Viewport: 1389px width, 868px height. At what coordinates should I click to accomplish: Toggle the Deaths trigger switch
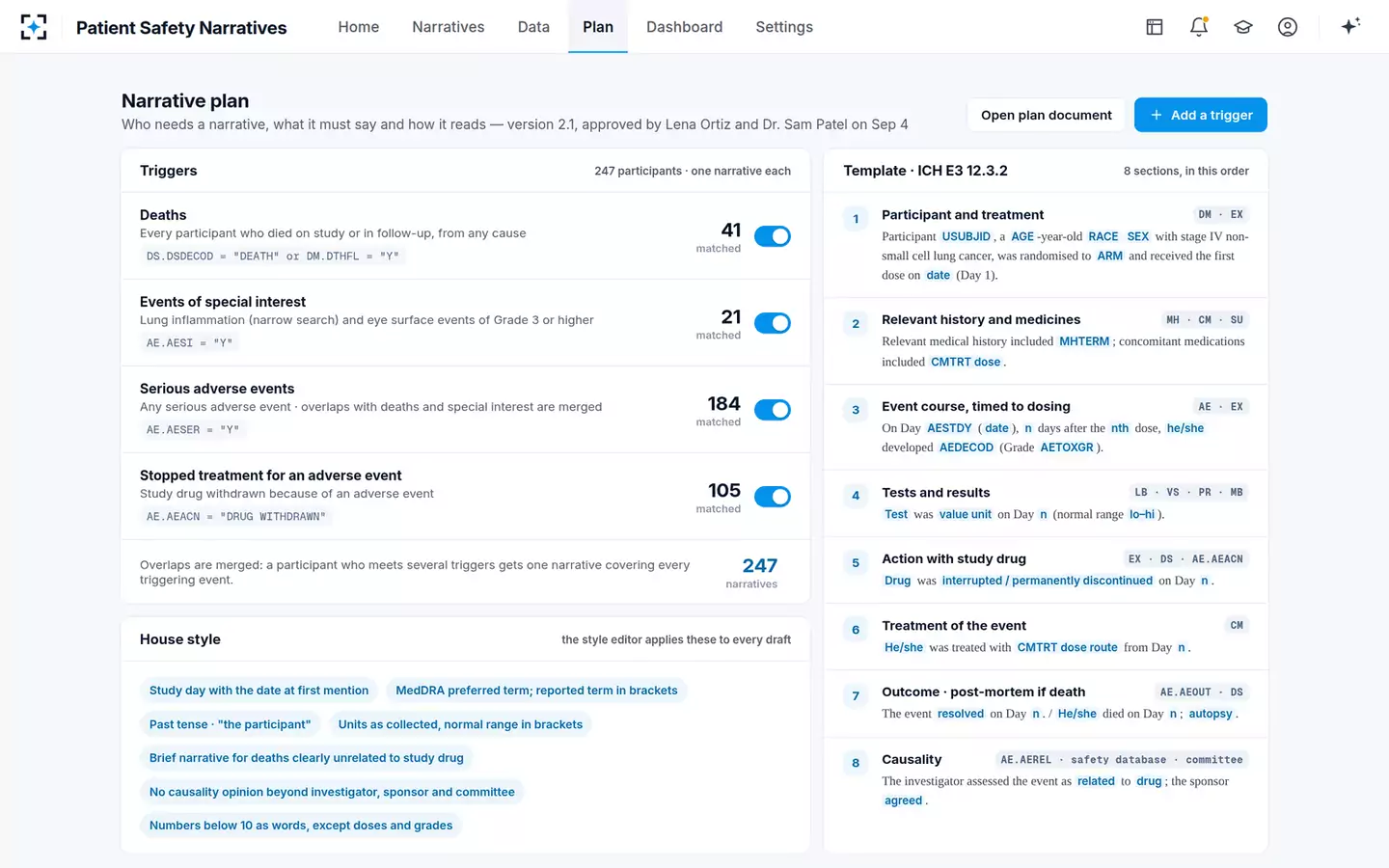pyautogui.click(x=773, y=236)
